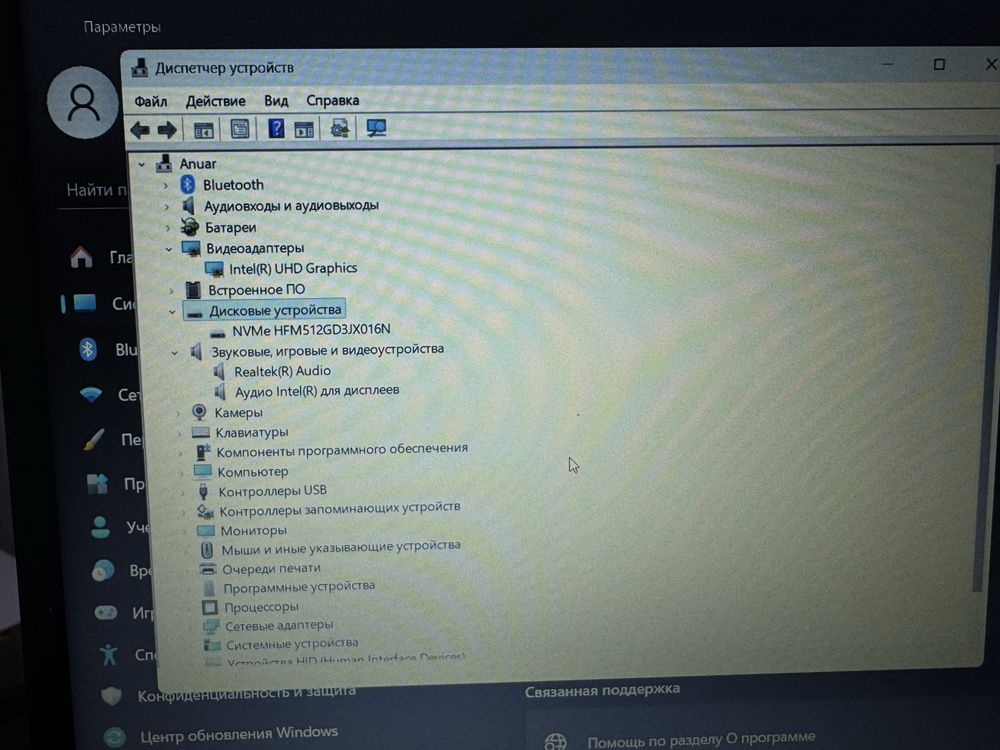Select the Аудиовходы и аудиовыходы speaker icon
Viewport: 1000px width, 750px height.
coord(189,206)
